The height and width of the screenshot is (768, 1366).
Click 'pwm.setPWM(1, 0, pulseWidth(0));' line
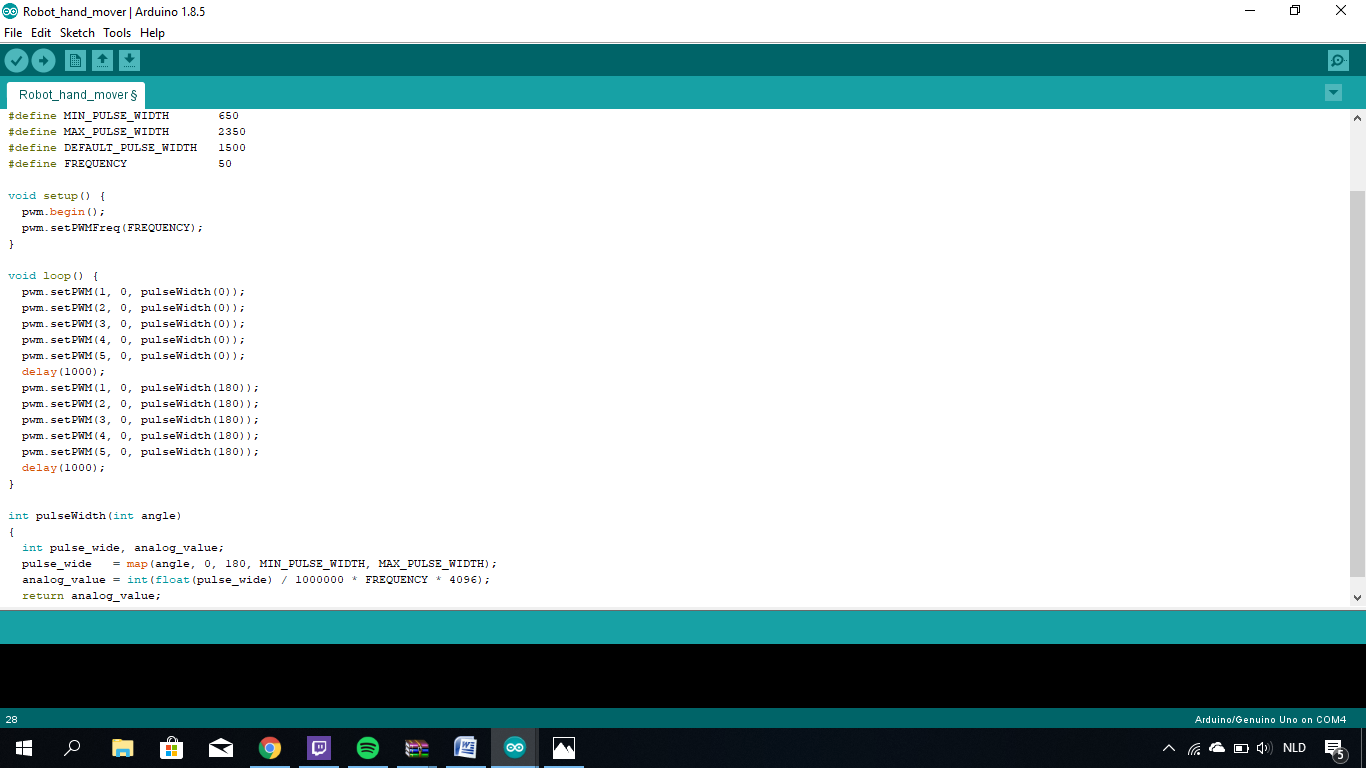tap(133, 292)
